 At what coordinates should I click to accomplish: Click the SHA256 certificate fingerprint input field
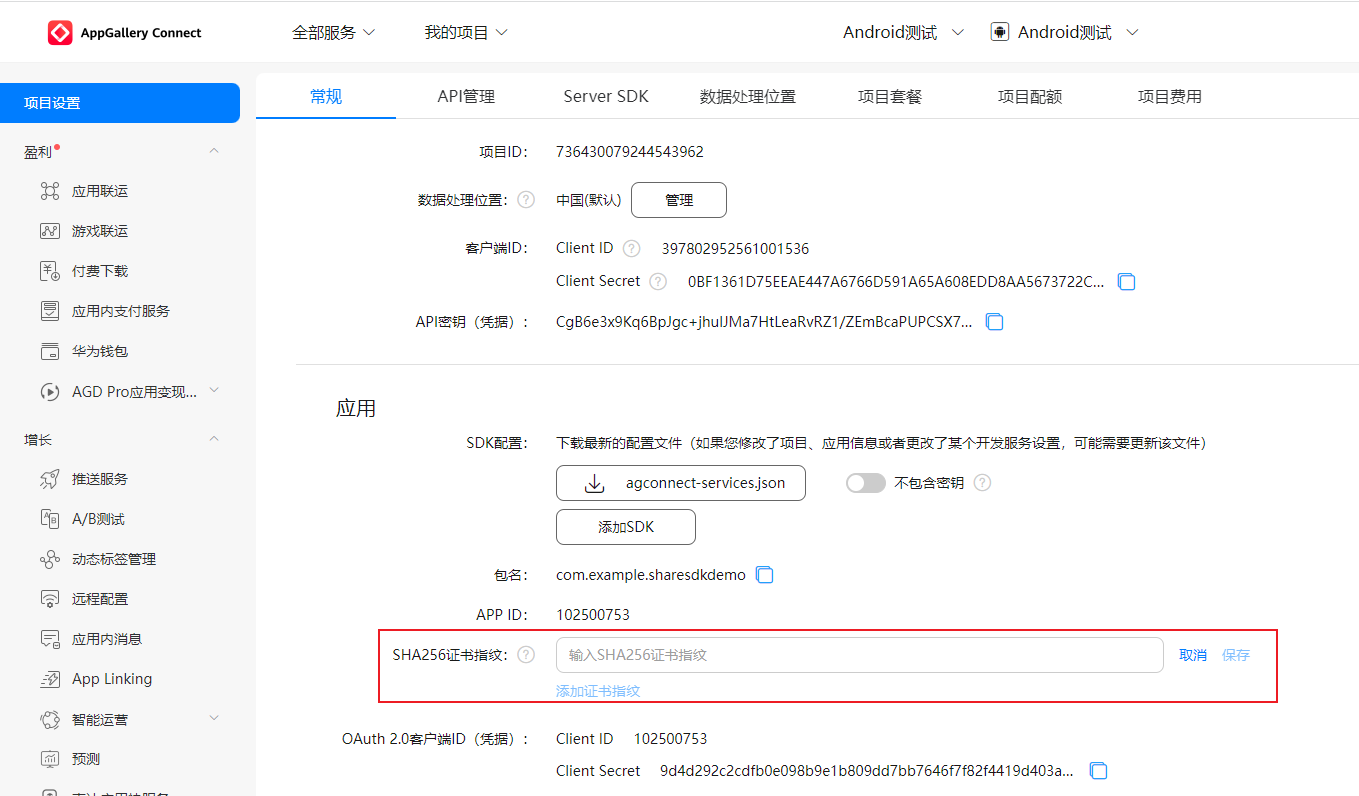tap(859, 655)
